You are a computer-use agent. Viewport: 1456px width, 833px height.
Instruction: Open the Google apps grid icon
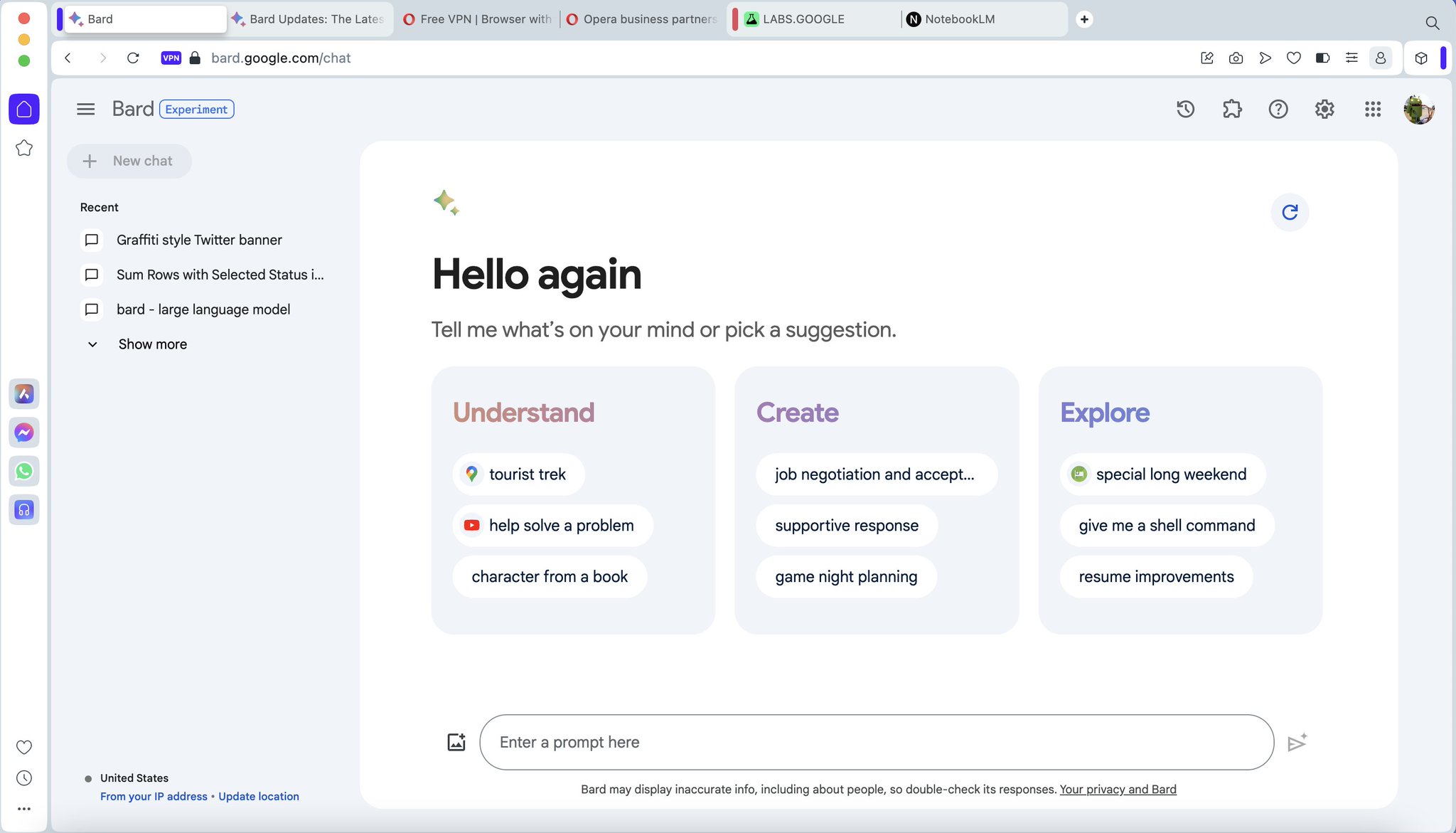(x=1373, y=109)
